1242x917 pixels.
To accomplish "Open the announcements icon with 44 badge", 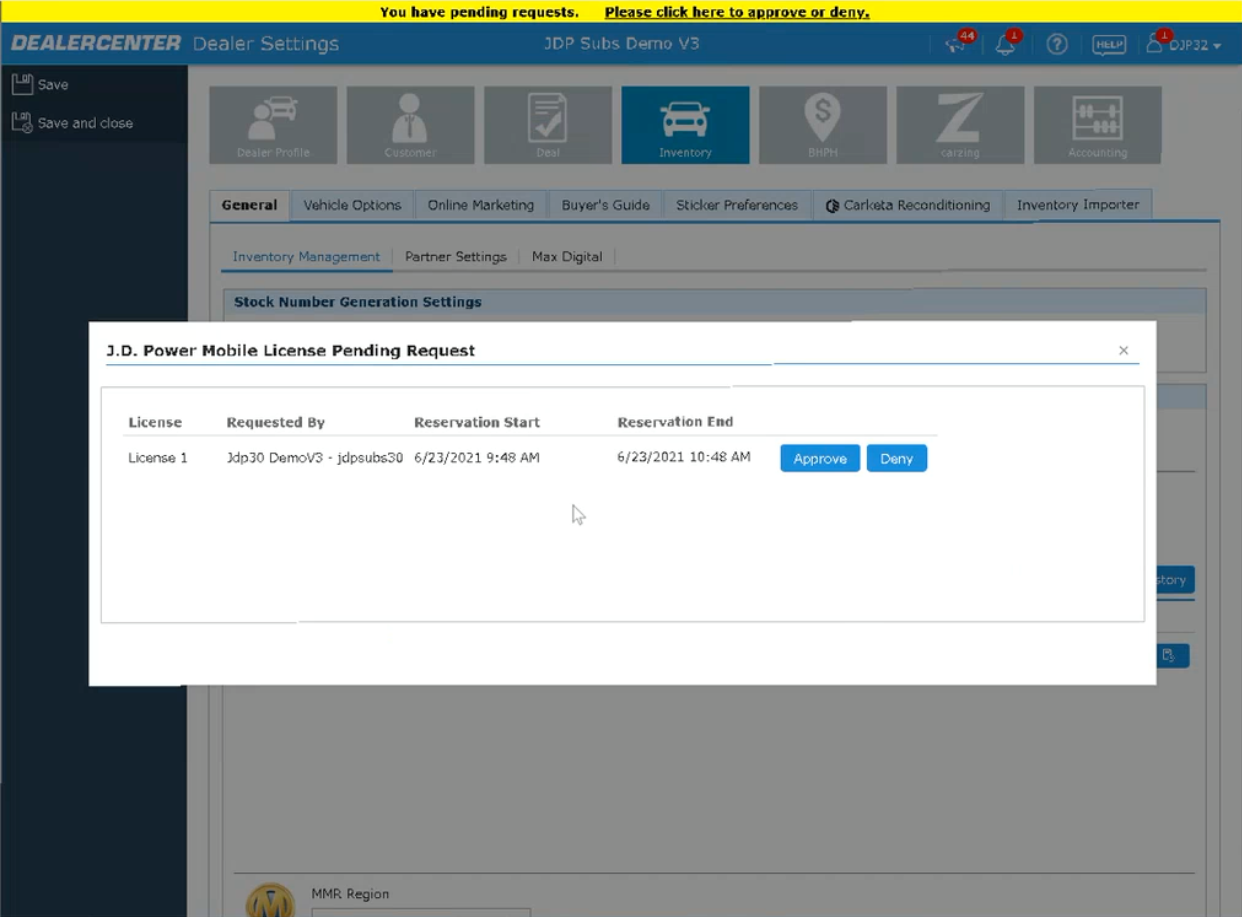I will tap(957, 44).
